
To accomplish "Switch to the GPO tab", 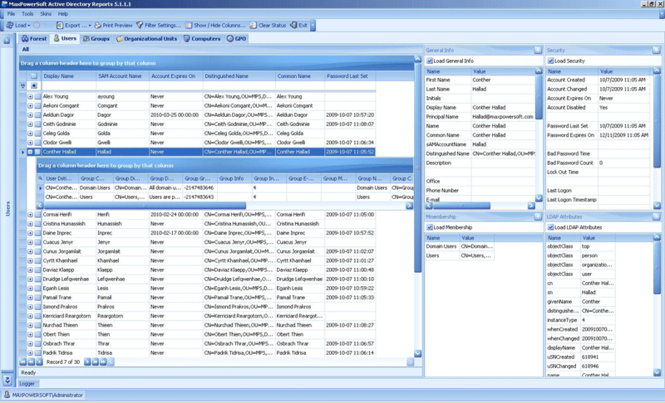I will [236, 39].
